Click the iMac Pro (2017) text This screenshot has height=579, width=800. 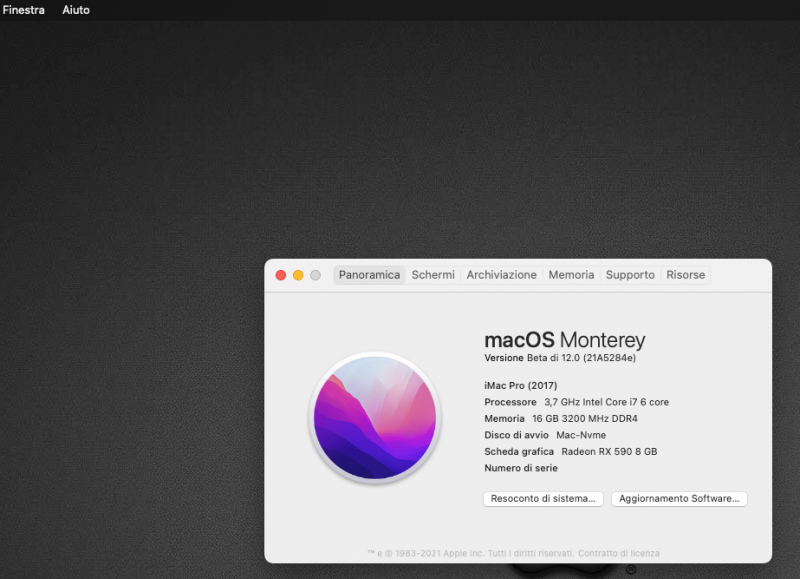pos(521,386)
